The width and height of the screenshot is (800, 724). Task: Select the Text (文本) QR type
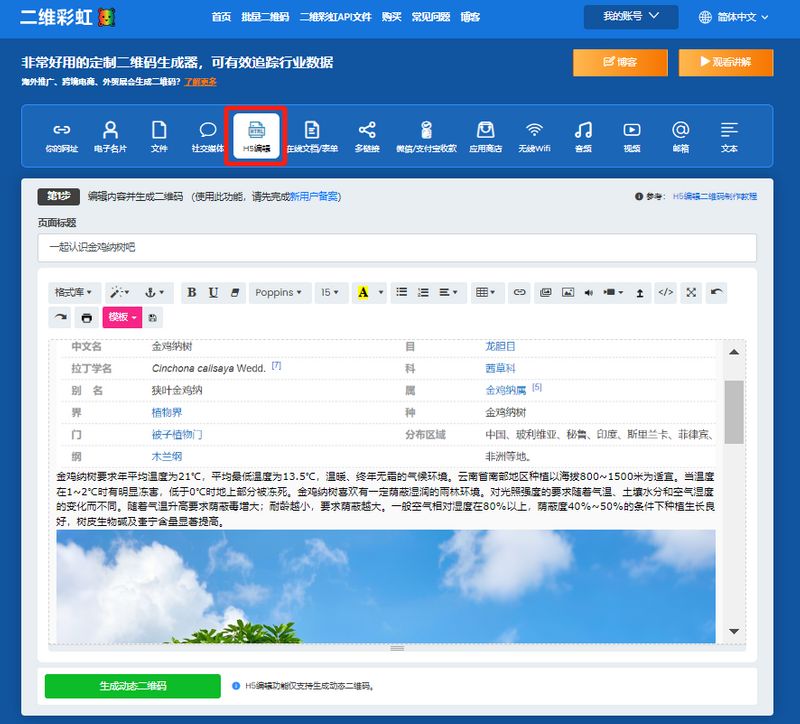click(729, 137)
